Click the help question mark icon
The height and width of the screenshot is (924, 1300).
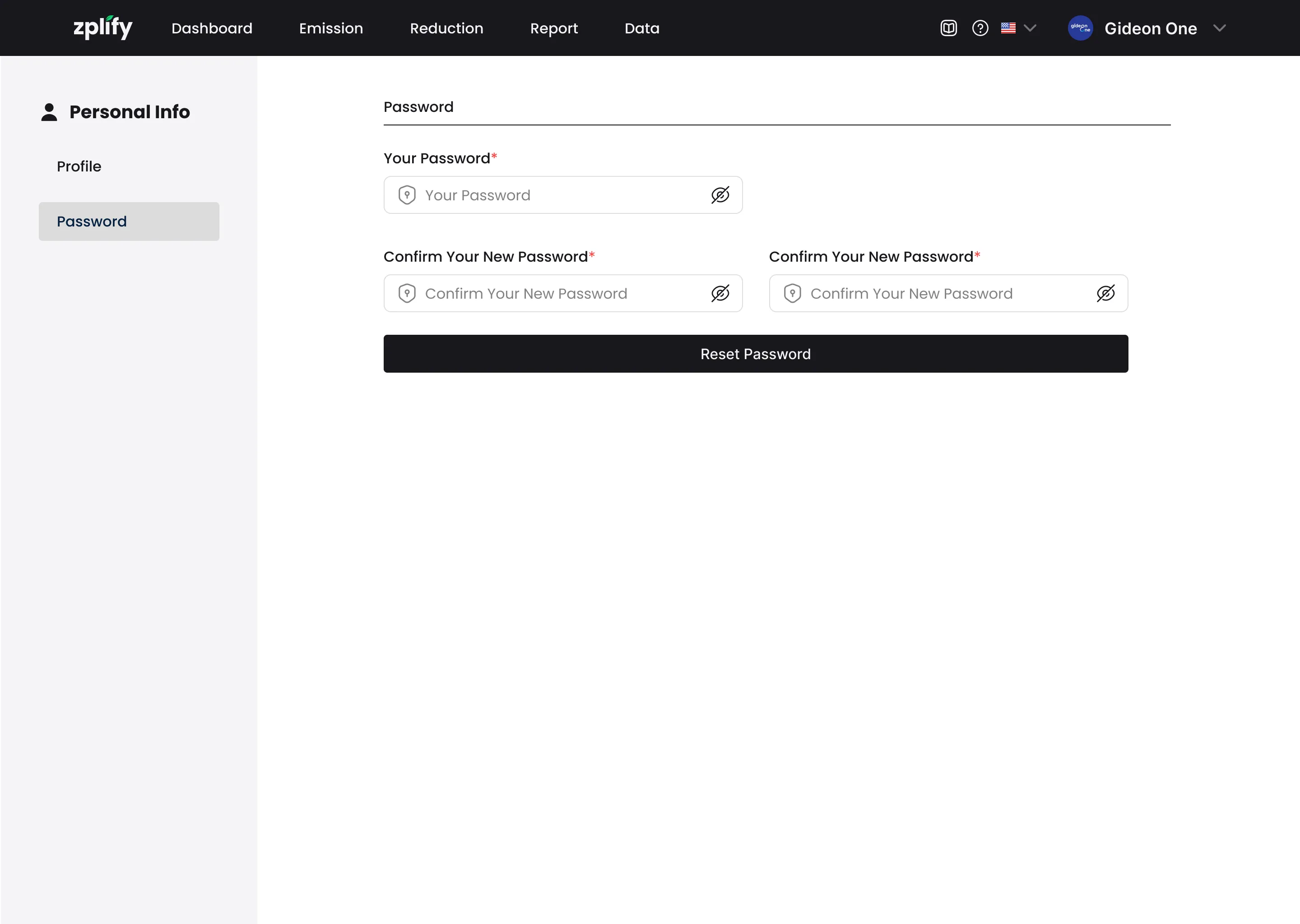point(980,28)
